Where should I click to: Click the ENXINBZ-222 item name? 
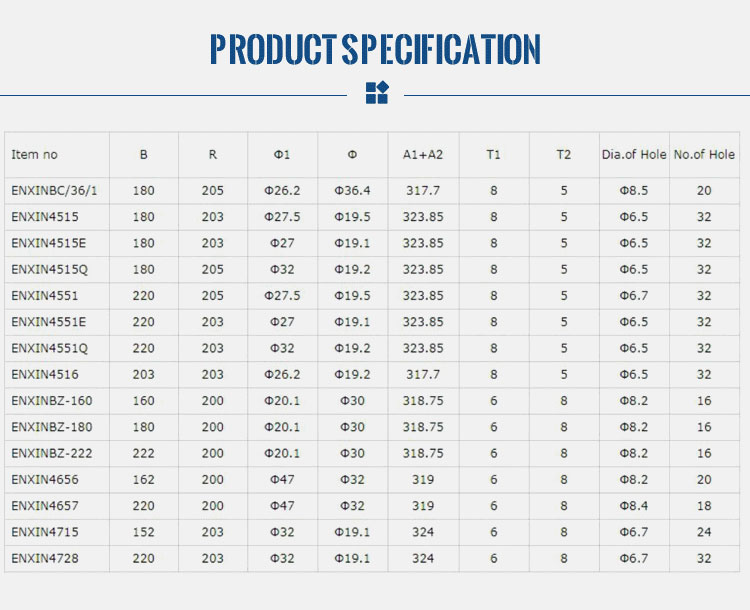(52, 453)
